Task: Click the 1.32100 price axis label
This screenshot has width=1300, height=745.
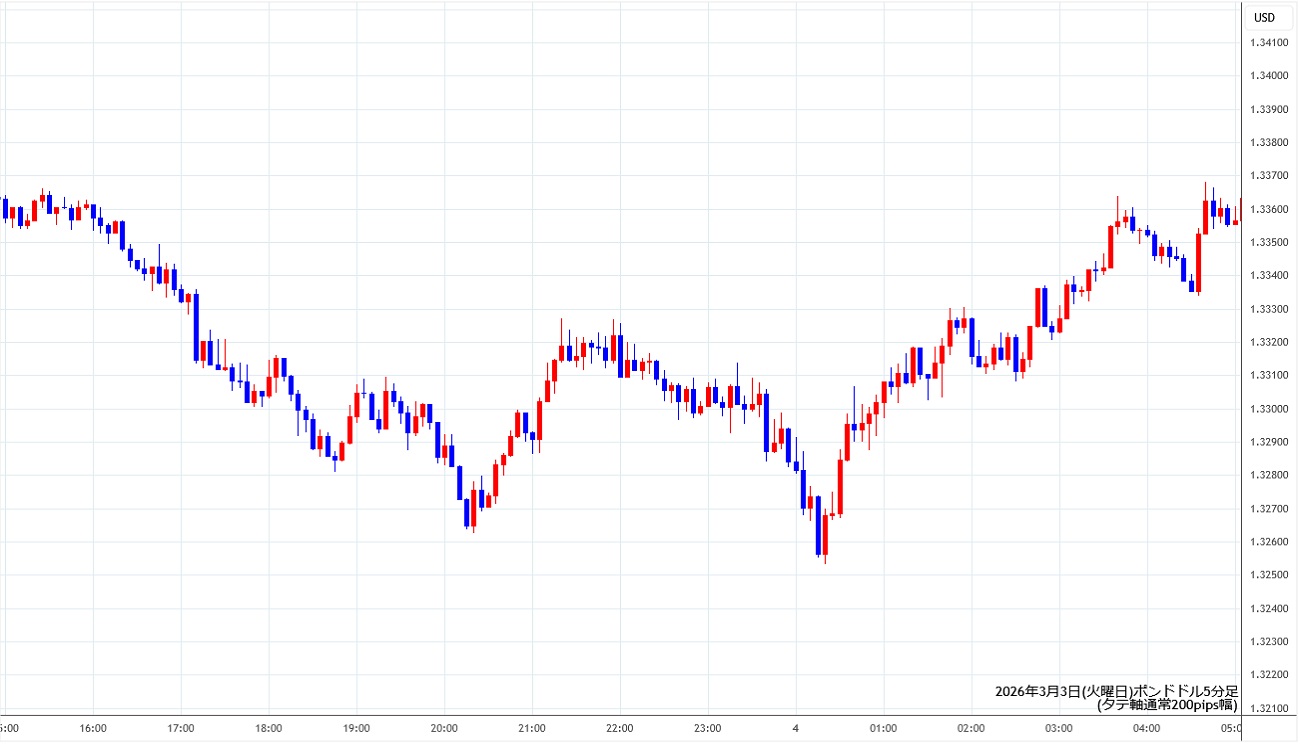Action: click(x=1268, y=708)
